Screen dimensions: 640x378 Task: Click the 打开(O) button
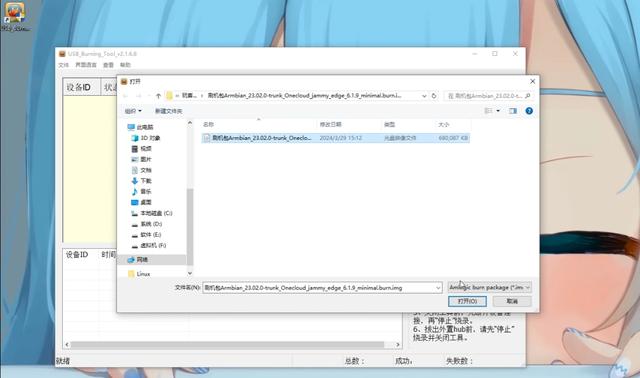click(x=467, y=301)
